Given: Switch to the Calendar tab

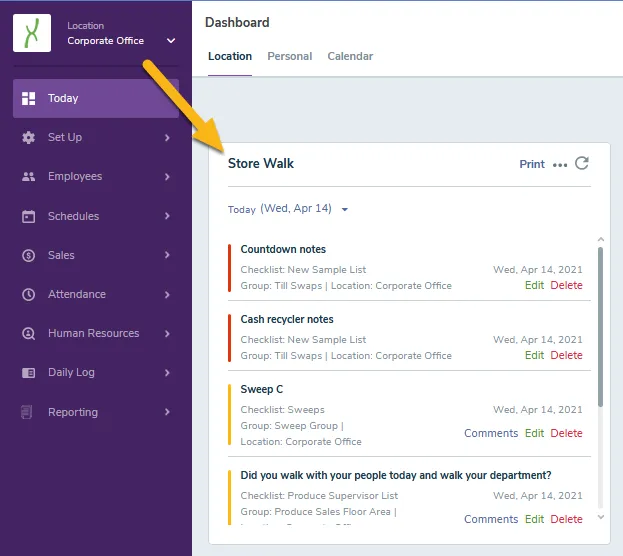Looking at the screenshot, I should pos(350,56).
